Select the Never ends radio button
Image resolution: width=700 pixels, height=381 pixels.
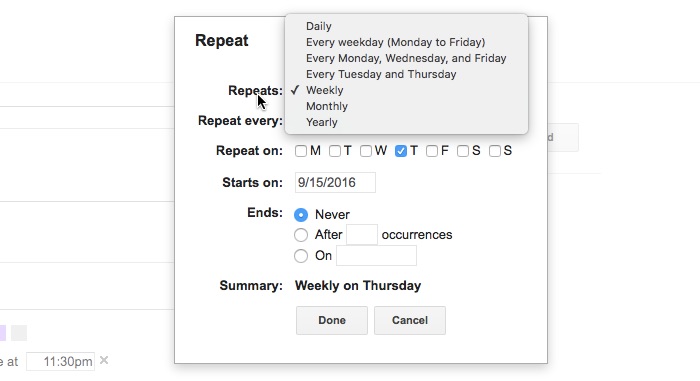pos(301,215)
